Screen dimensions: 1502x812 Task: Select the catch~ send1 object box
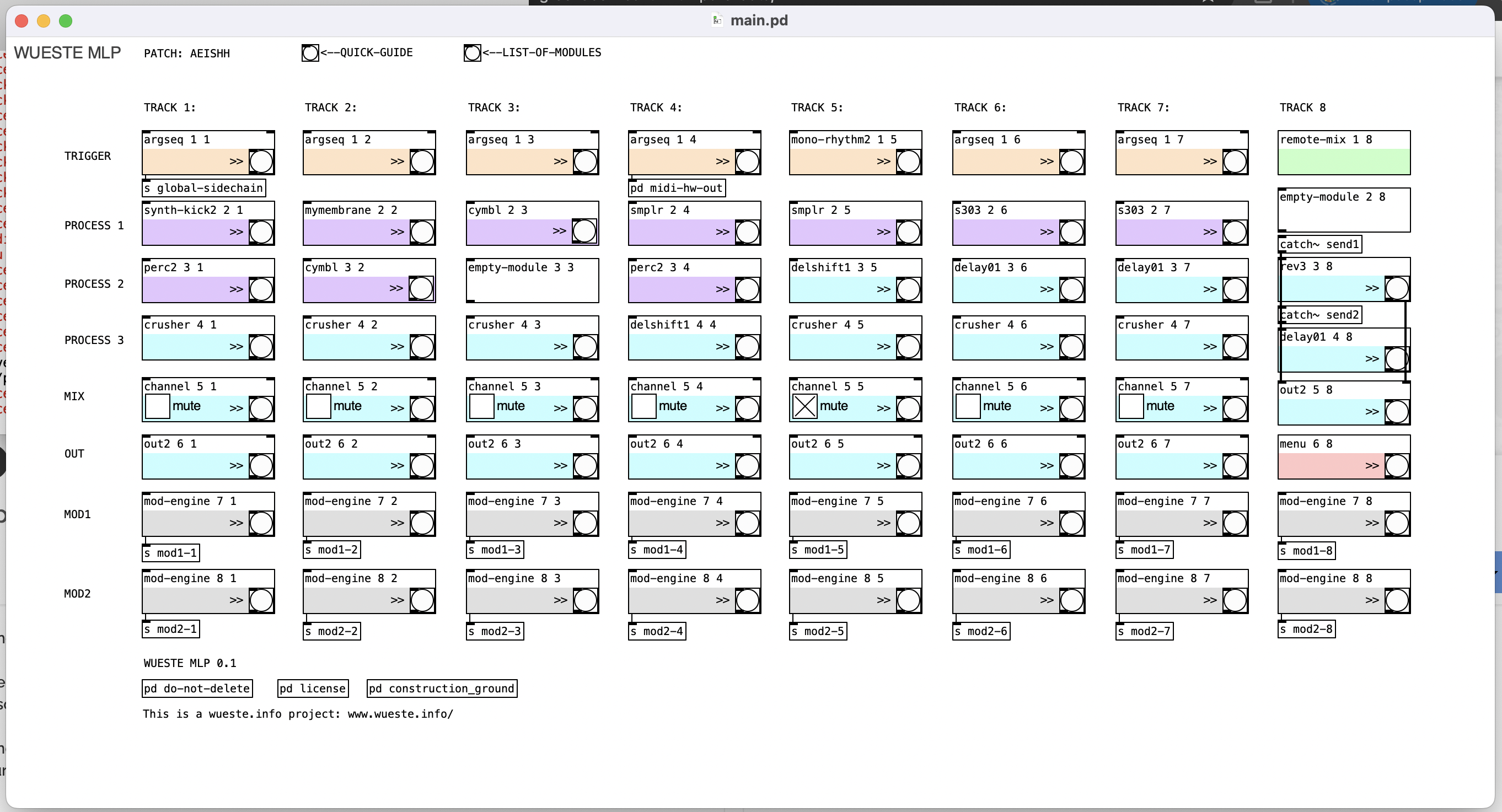pyautogui.click(x=1320, y=244)
